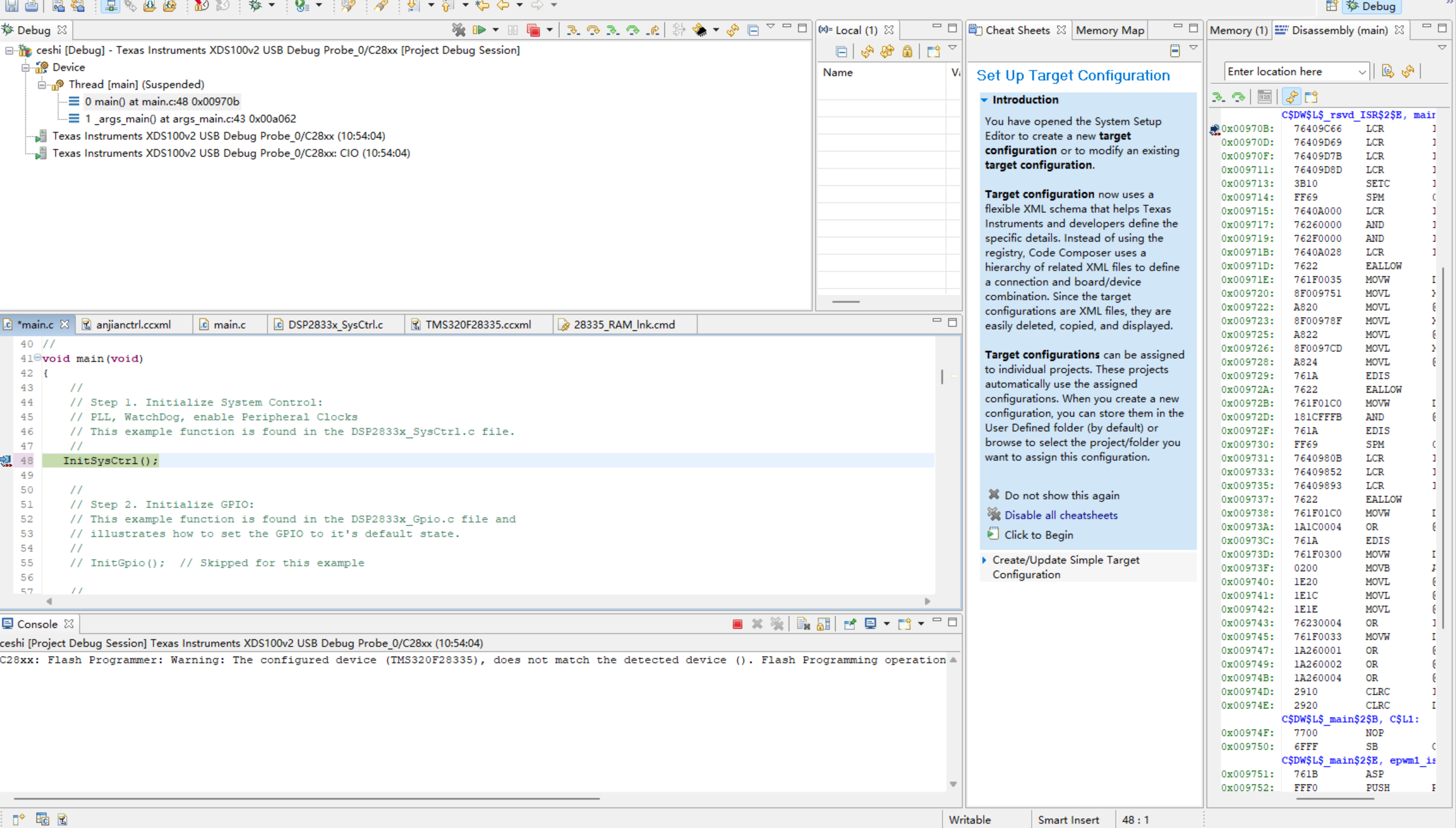Toggle Link with Active Debug Context in Disassembly

click(x=1292, y=97)
